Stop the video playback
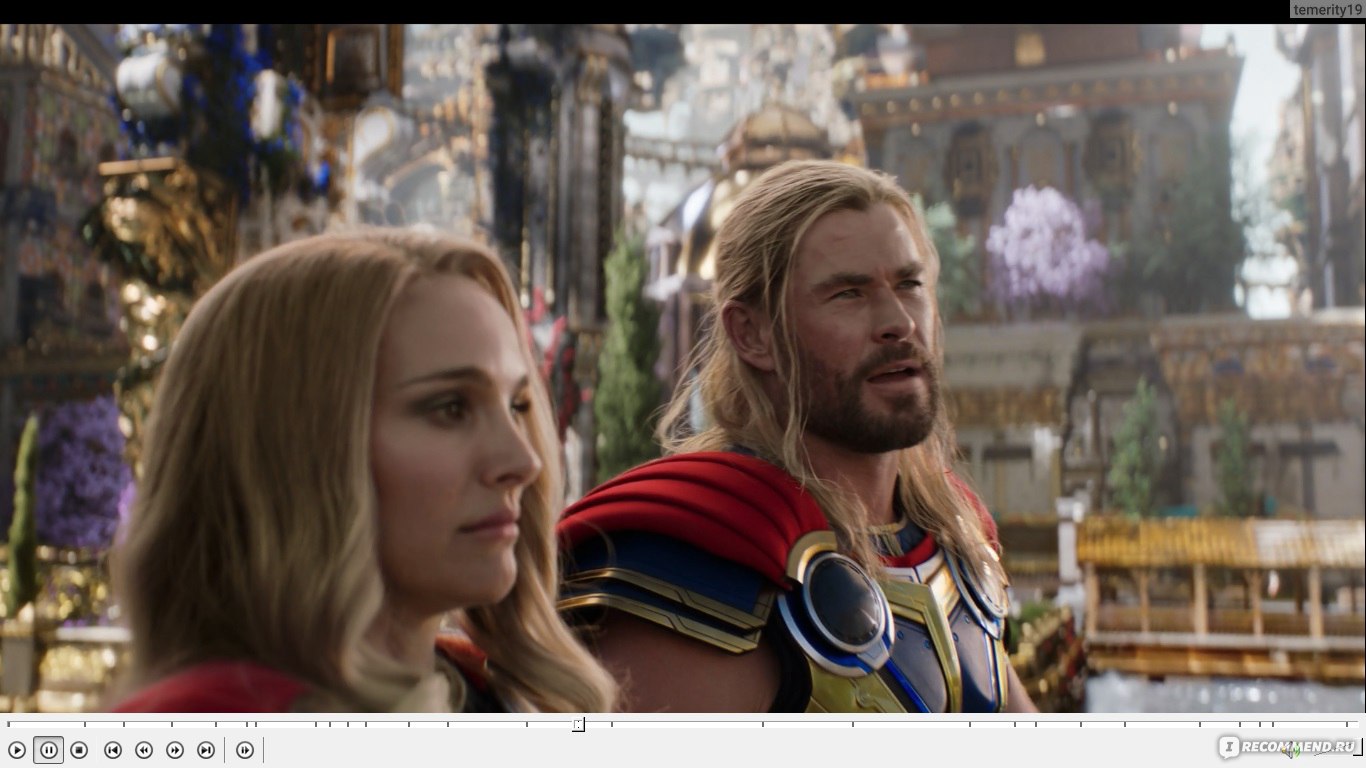This screenshot has height=768, width=1366. (80, 750)
